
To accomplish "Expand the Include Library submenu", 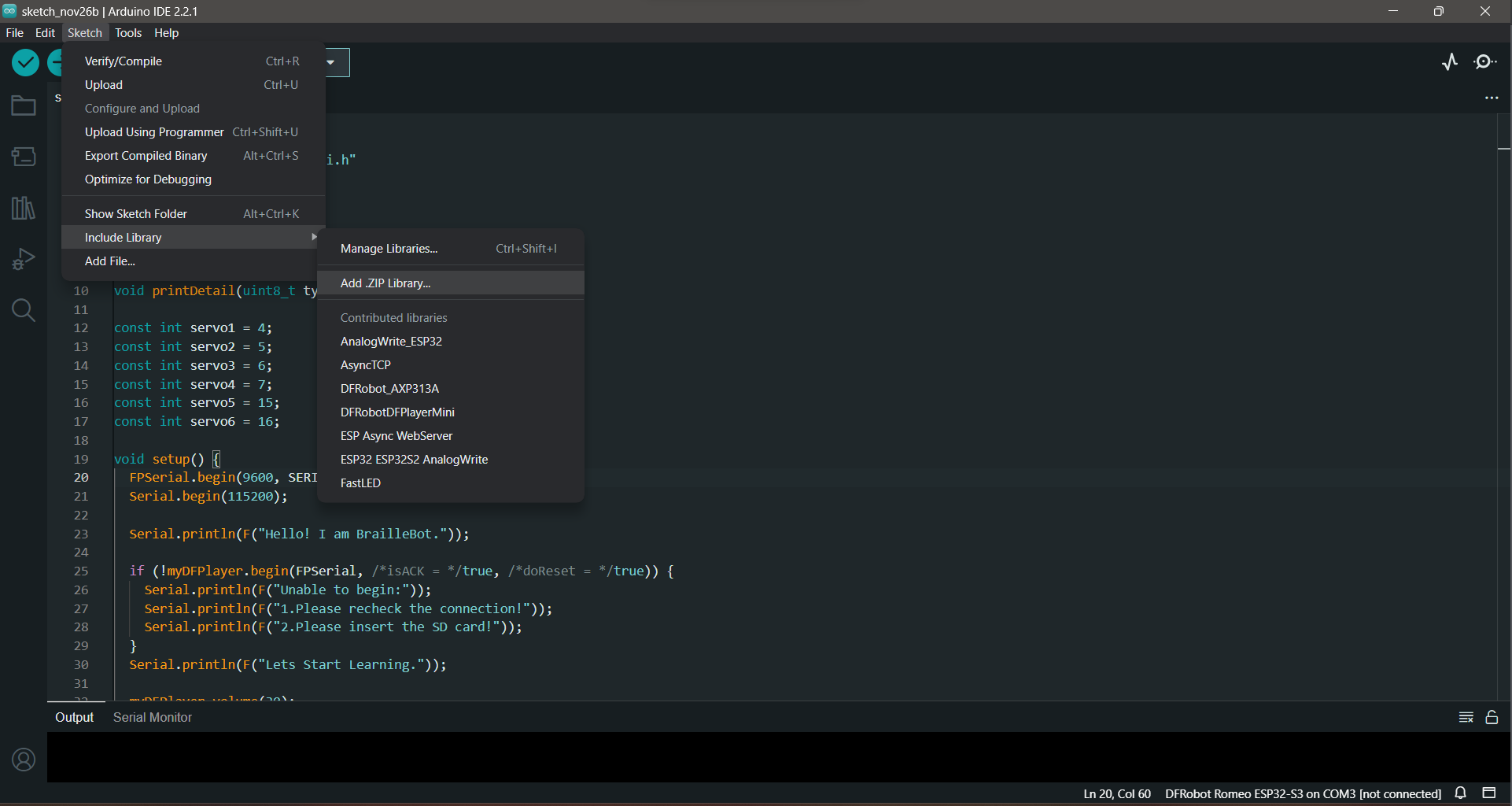I will 194,238.
